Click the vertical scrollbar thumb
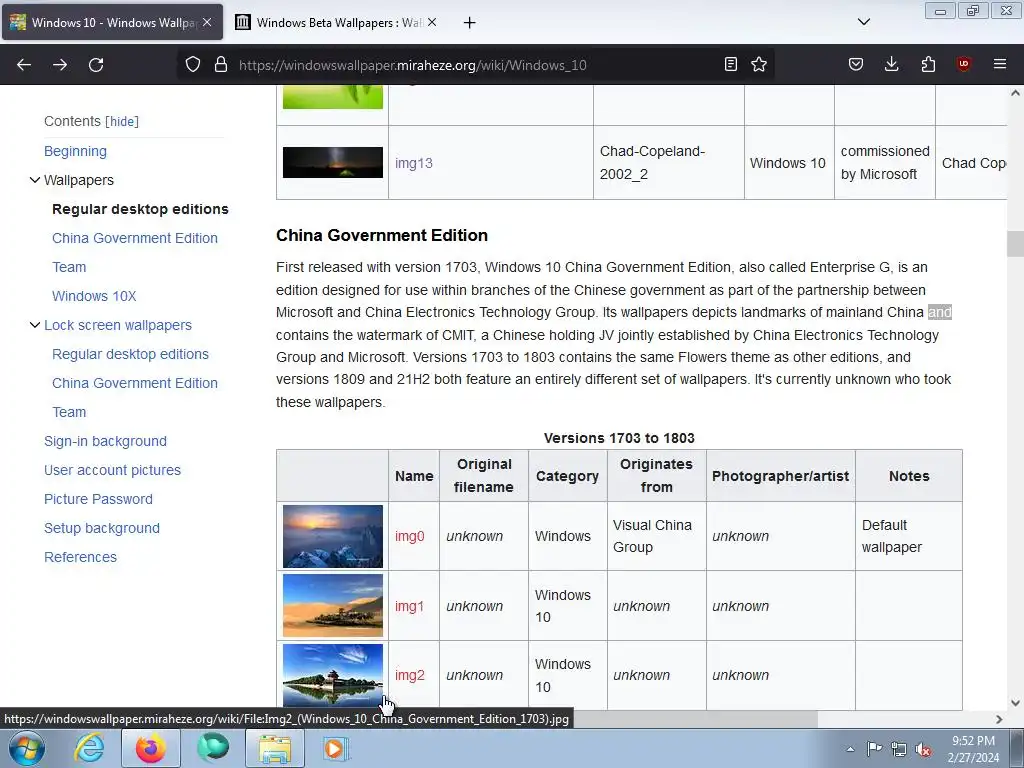 (1015, 244)
